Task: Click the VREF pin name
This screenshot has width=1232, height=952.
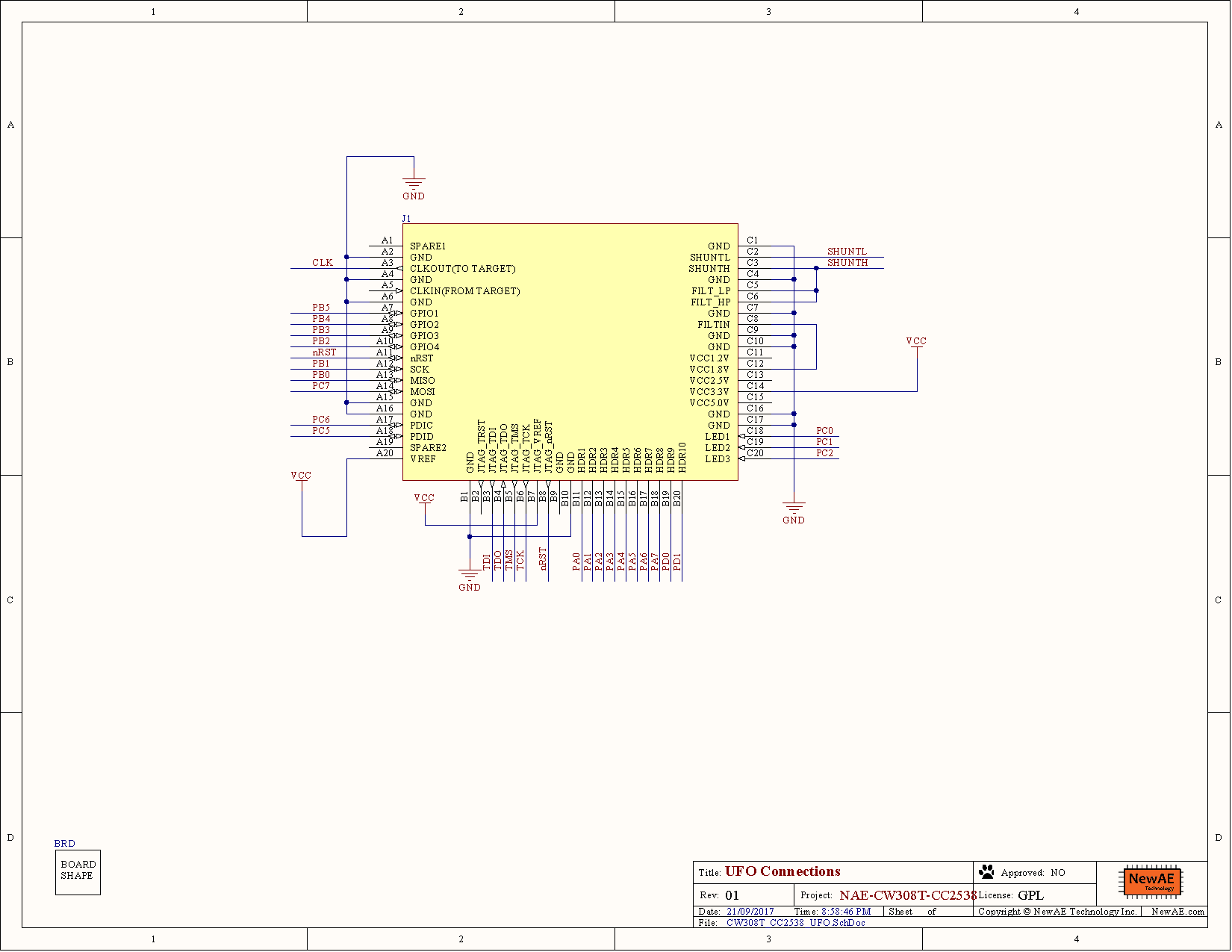Action: [x=423, y=459]
